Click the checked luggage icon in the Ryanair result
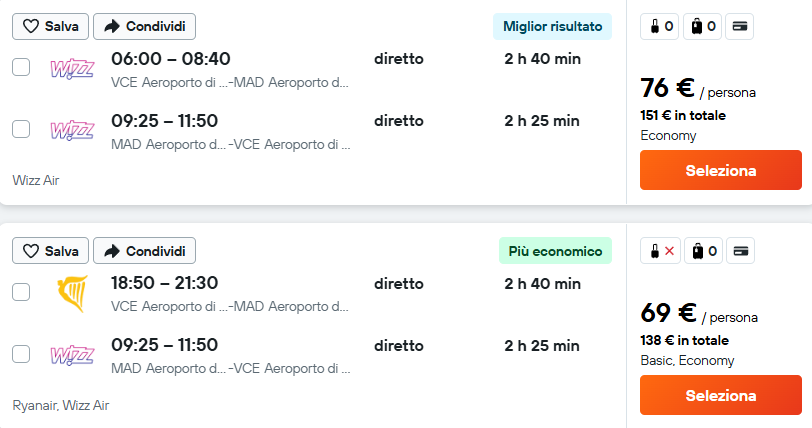 703,251
